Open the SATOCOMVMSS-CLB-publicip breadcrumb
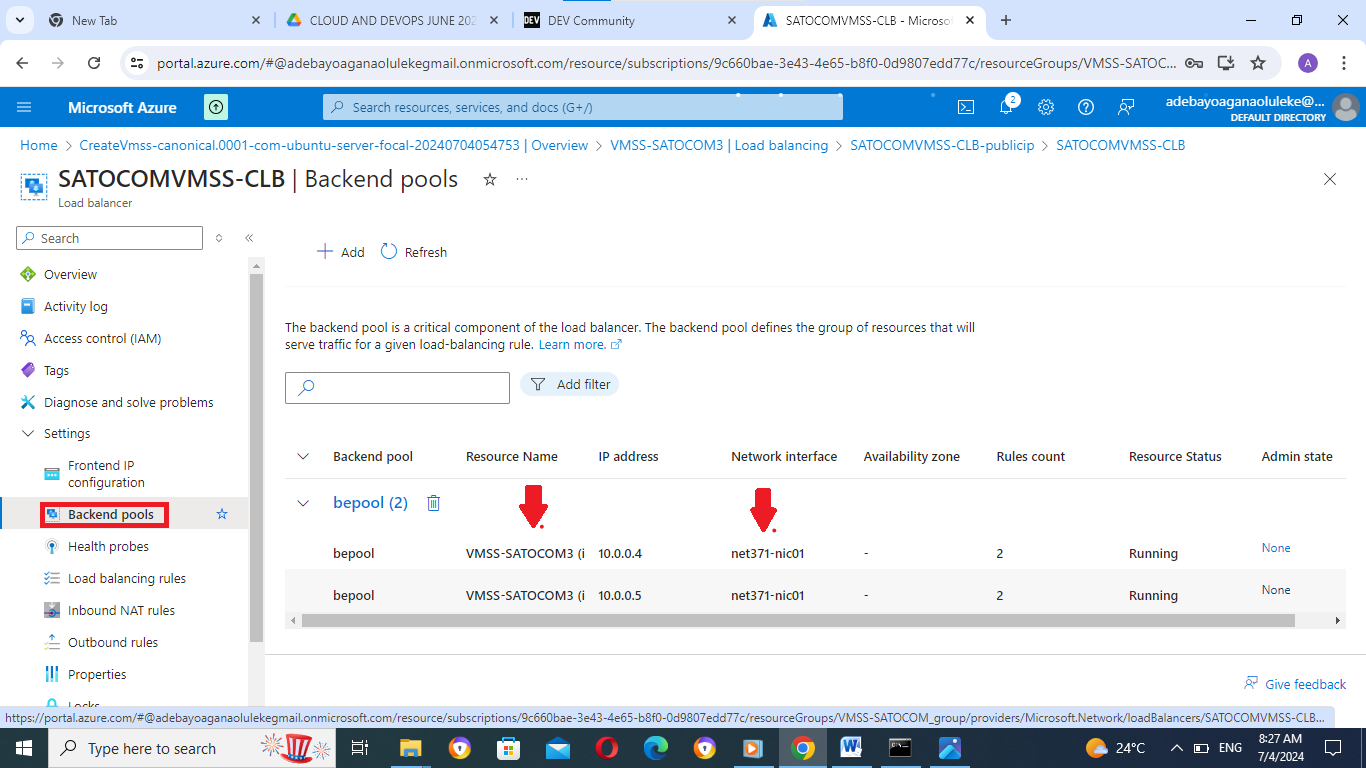 (x=942, y=145)
